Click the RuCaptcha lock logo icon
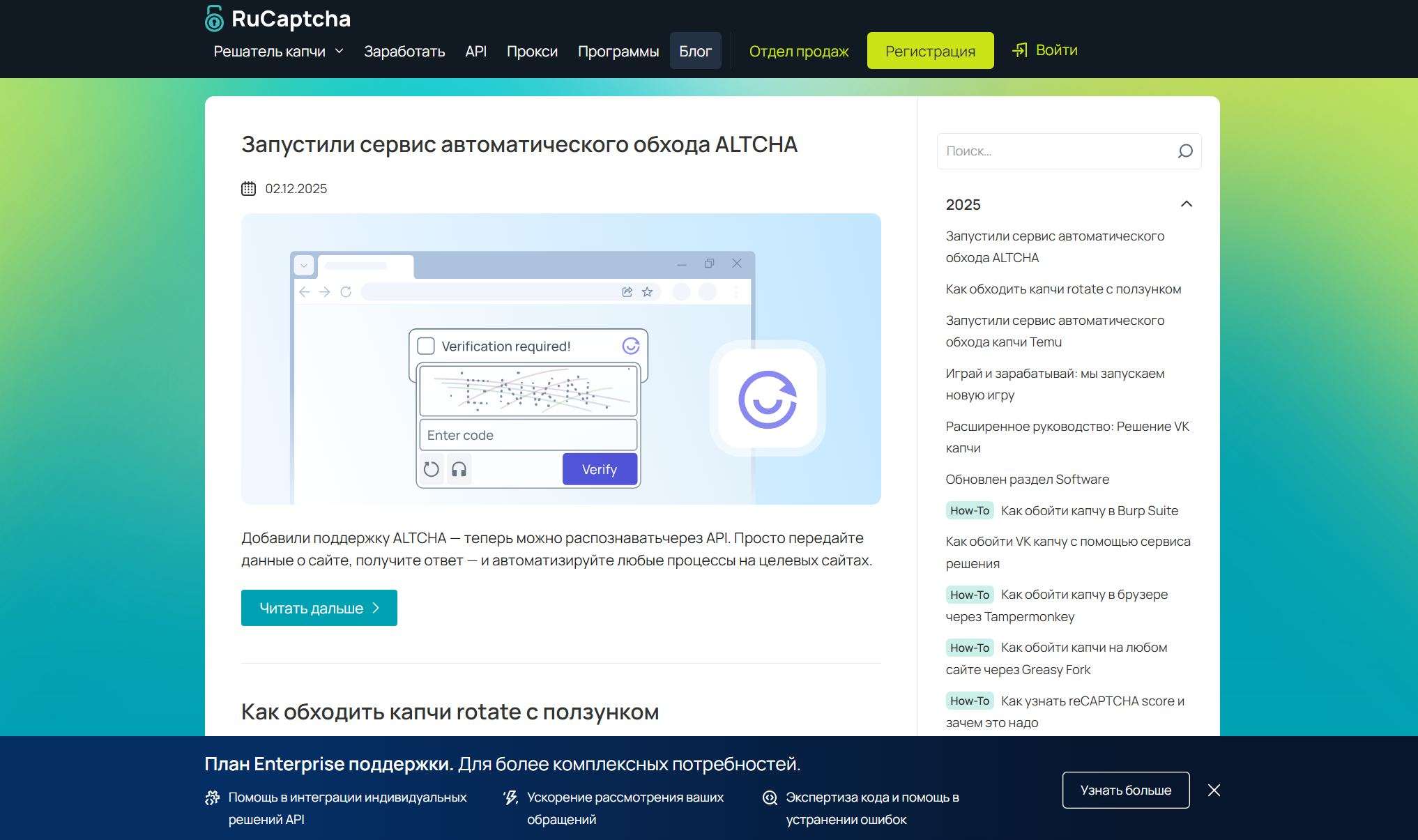 (x=214, y=19)
